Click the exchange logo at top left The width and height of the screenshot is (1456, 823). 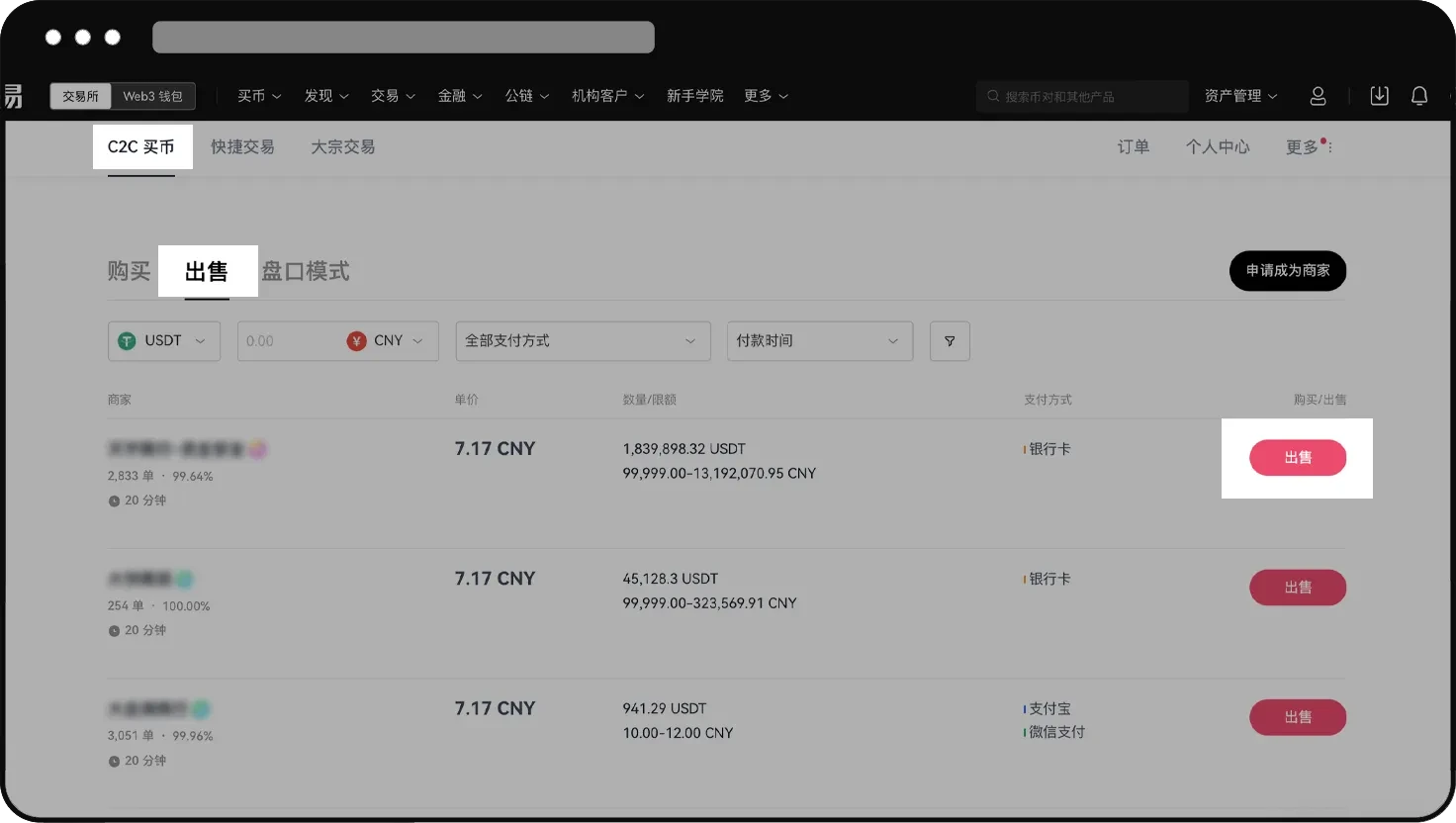(x=13, y=96)
